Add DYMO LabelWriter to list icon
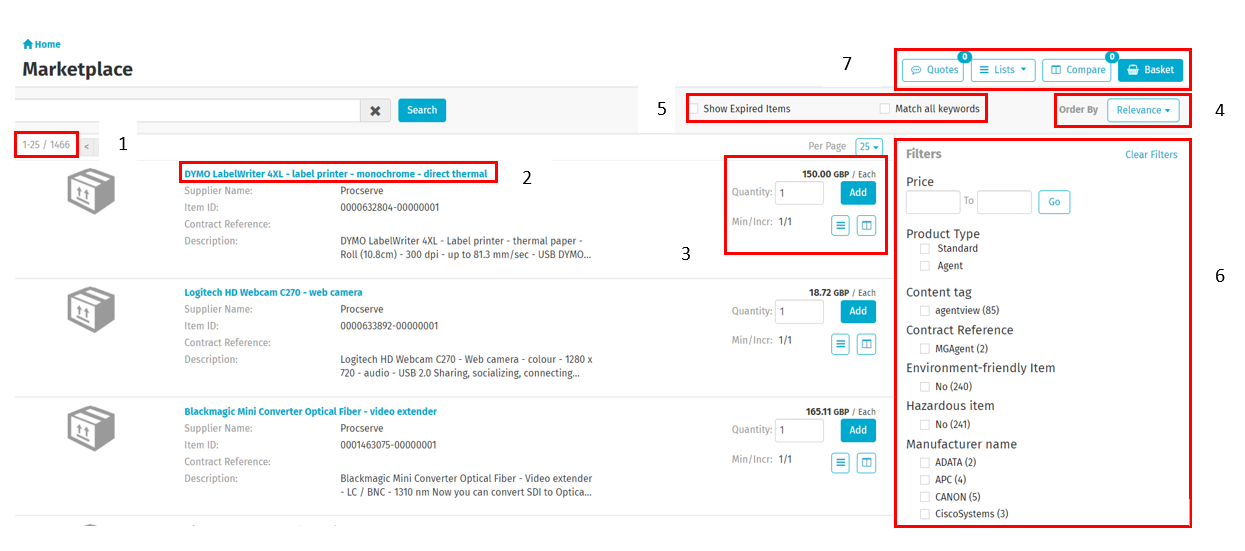 click(x=841, y=226)
